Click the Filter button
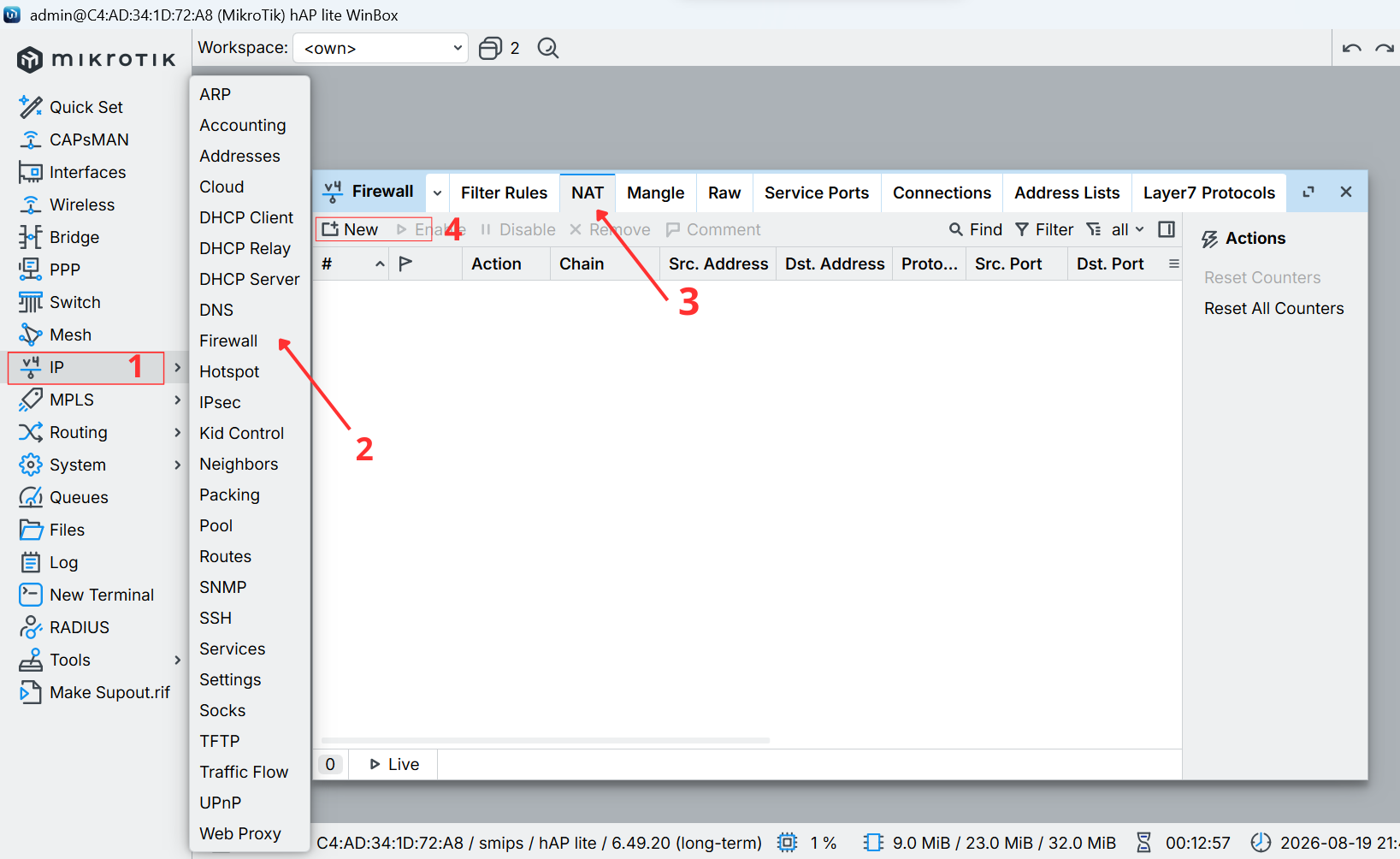This screenshot has width=1400, height=859. tap(1043, 229)
